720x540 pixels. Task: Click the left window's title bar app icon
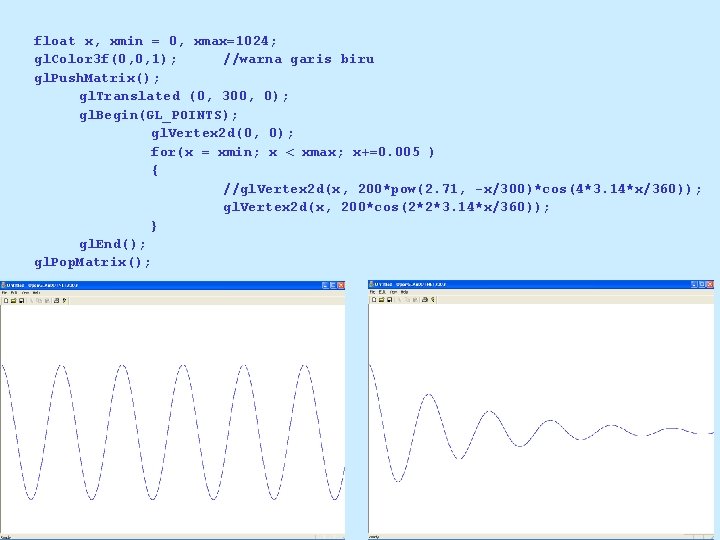click(4, 285)
